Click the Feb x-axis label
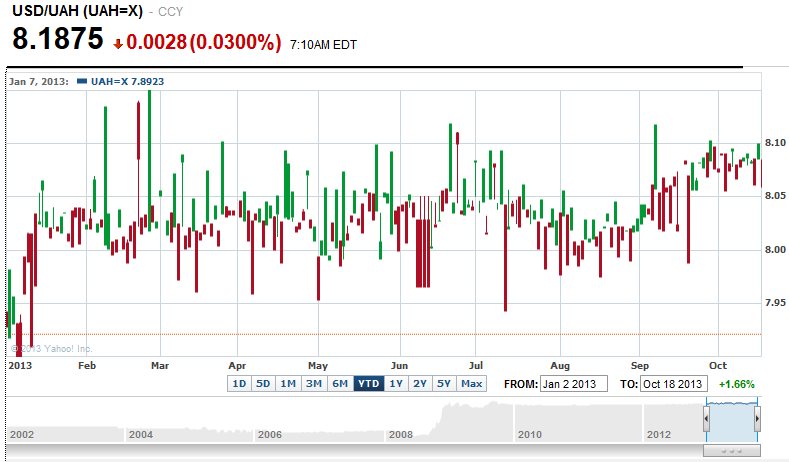This screenshot has width=789, height=462. point(87,365)
